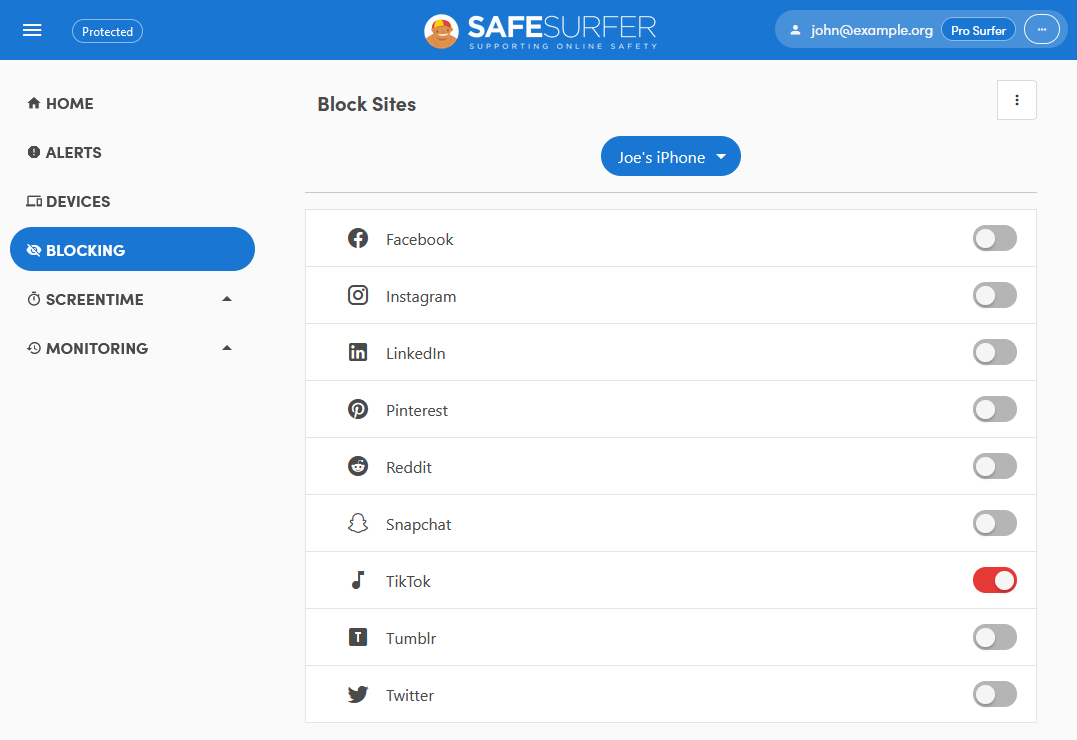
Task: Expand the Monitoring submenu arrow
Action: point(227,348)
